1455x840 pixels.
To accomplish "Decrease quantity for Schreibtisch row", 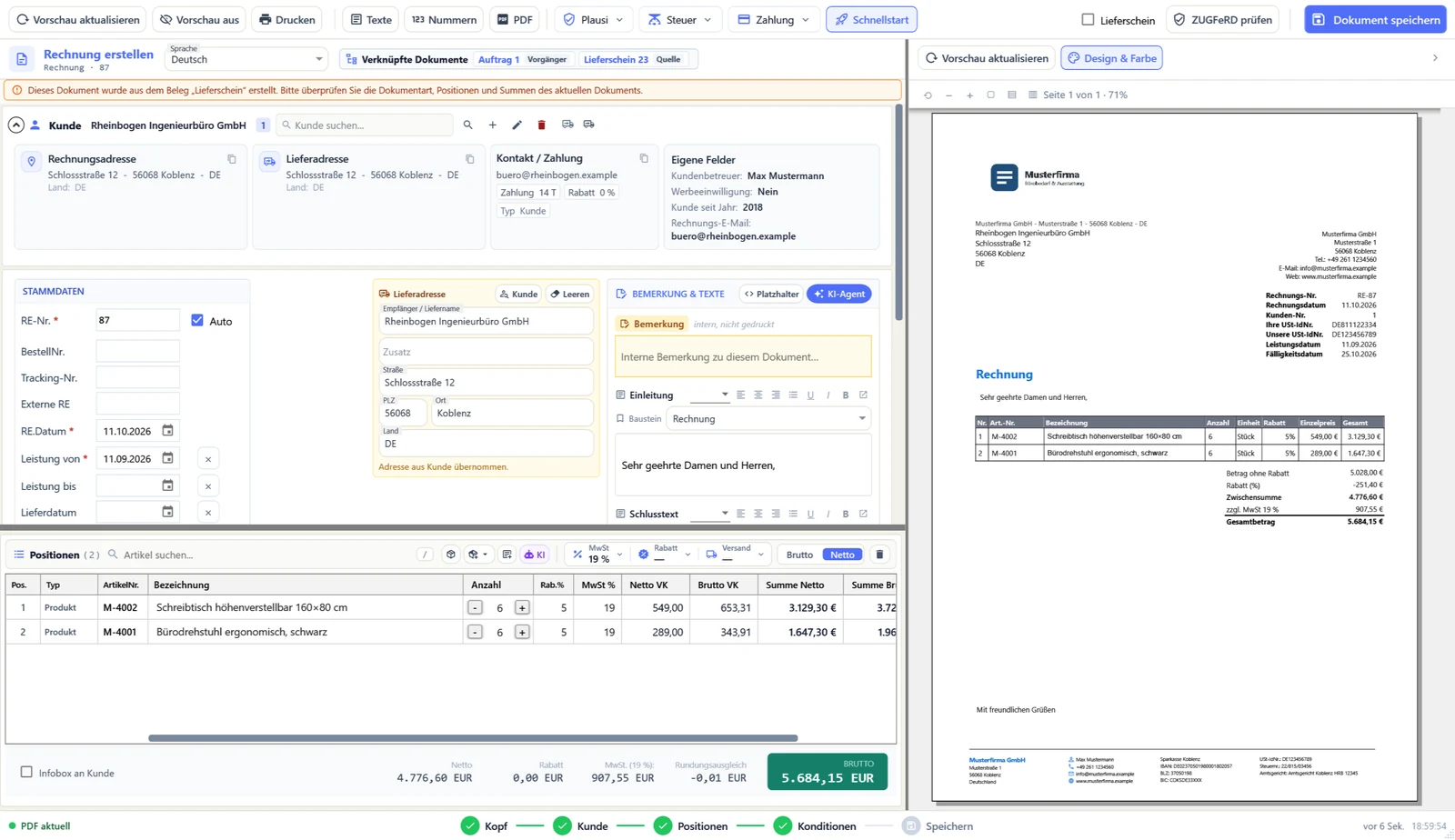I will [x=475, y=607].
